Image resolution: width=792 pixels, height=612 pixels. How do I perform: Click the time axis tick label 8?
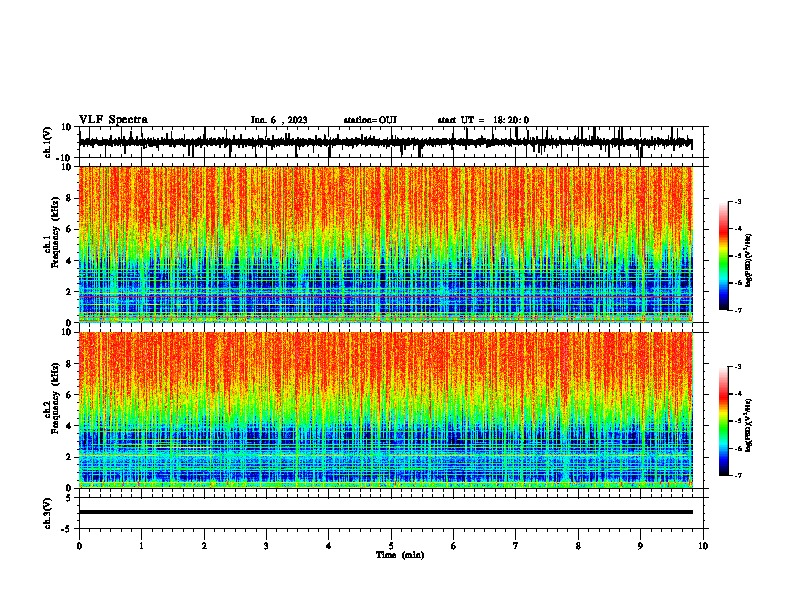pyautogui.click(x=578, y=546)
